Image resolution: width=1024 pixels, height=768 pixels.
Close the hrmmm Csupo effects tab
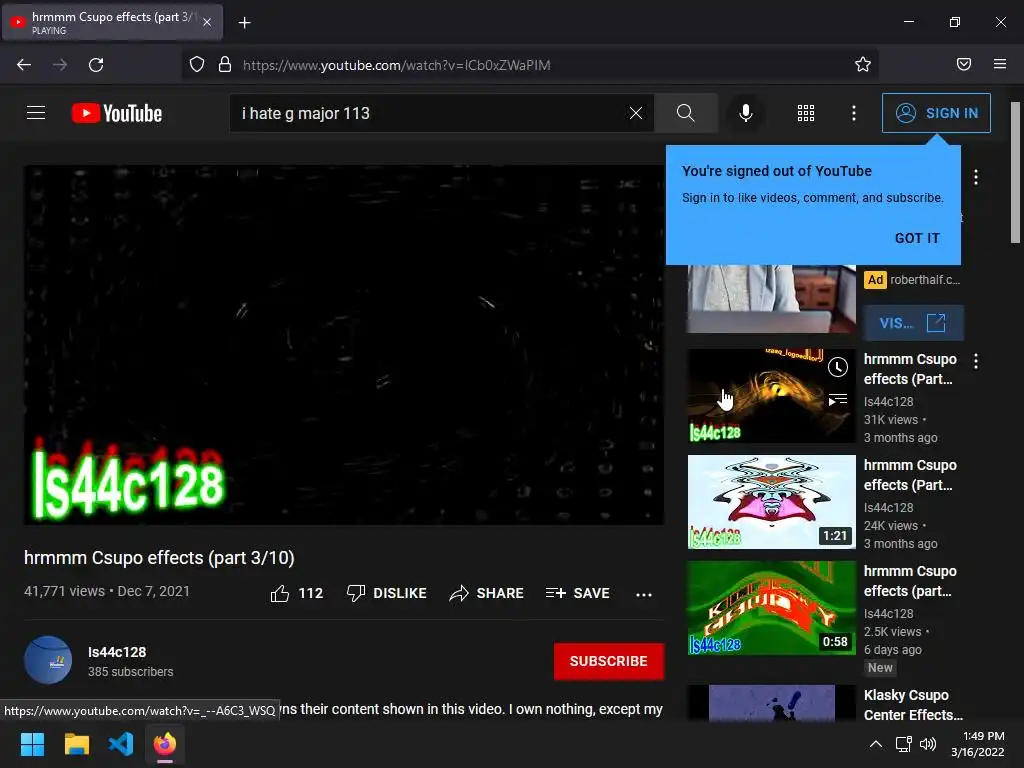click(207, 22)
